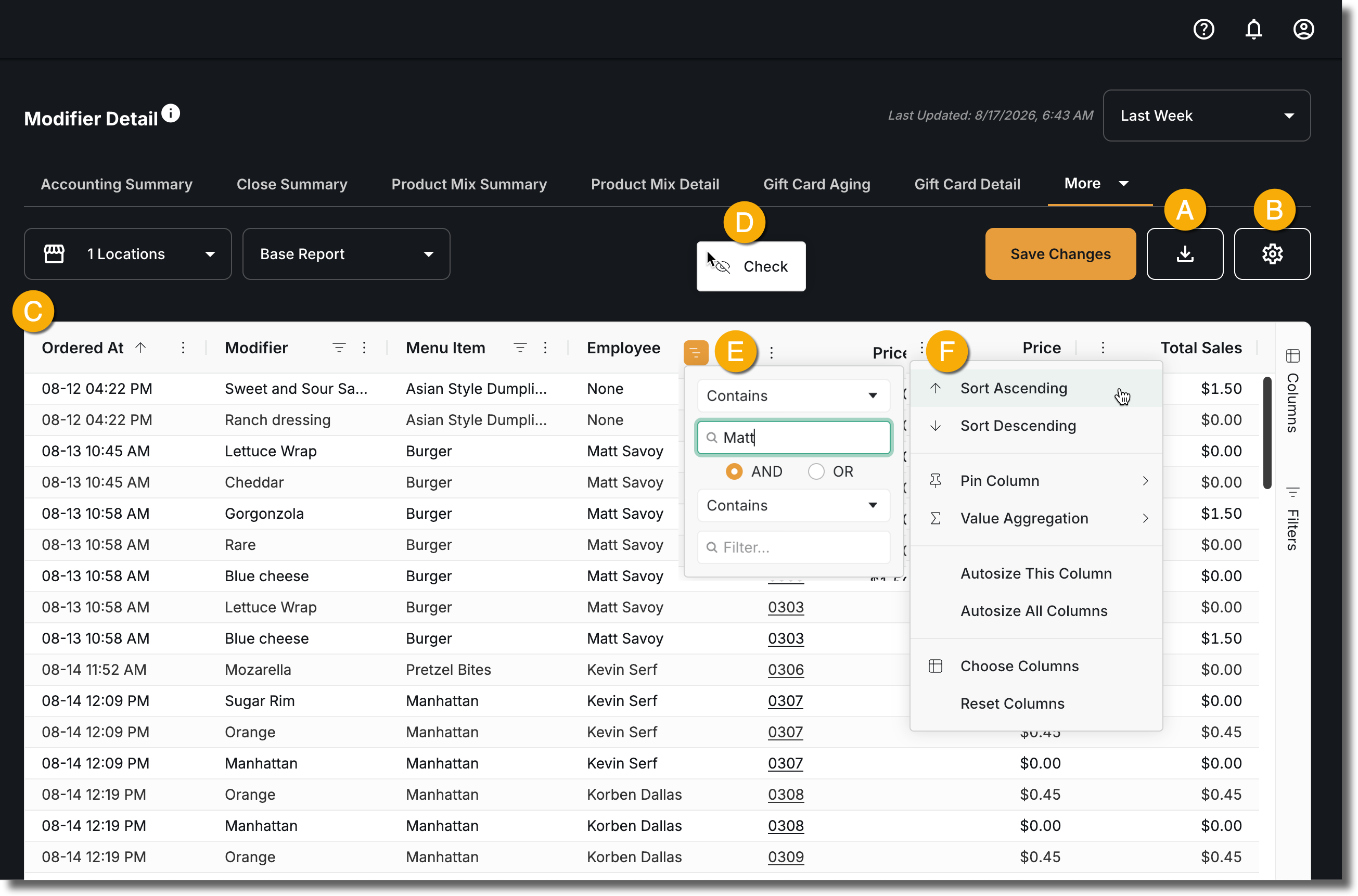Click the store icon in Locations selector
Image resolution: width=1358 pixels, height=896 pixels.
tap(54, 254)
